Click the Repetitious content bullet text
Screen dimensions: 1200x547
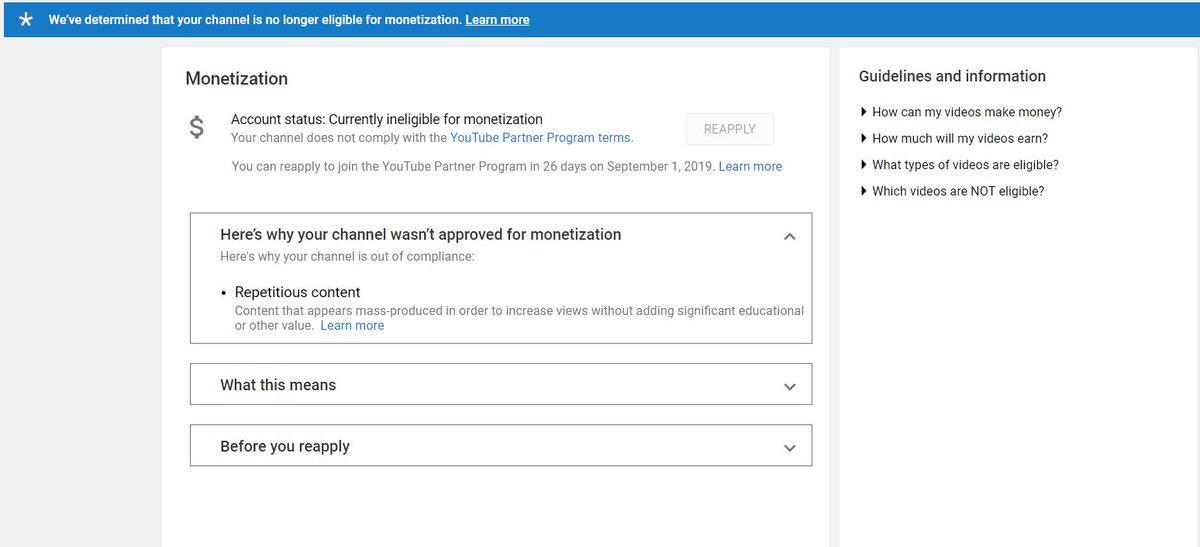[297, 292]
